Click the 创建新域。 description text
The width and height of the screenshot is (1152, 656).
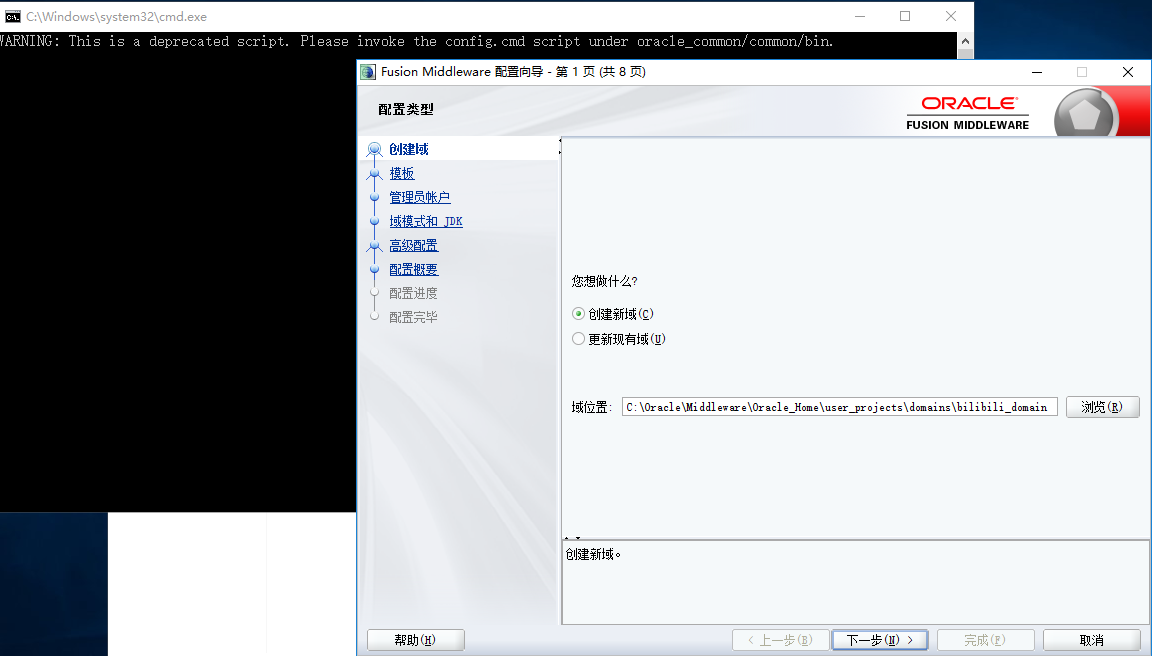click(x=594, y=555)
